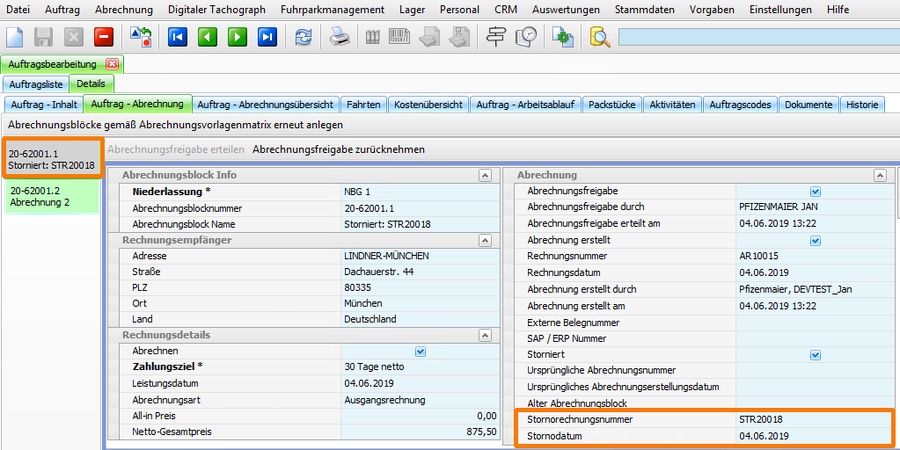Click the printer icon in toolbar
This screenshot has height=450, width=900.
(340, 38)
